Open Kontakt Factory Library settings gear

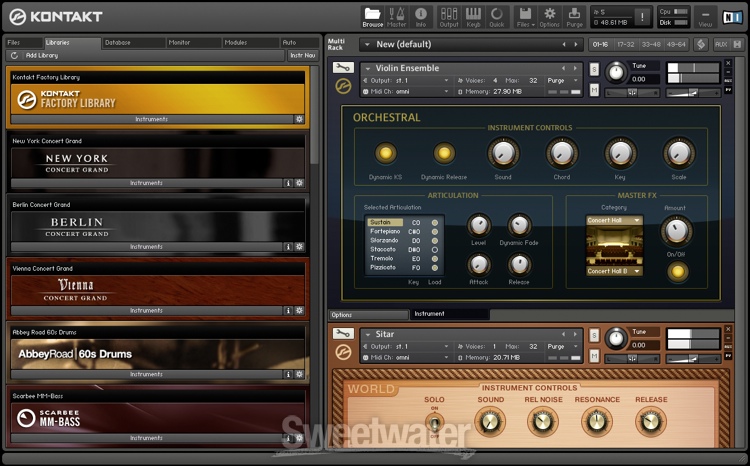click(299, 119)
